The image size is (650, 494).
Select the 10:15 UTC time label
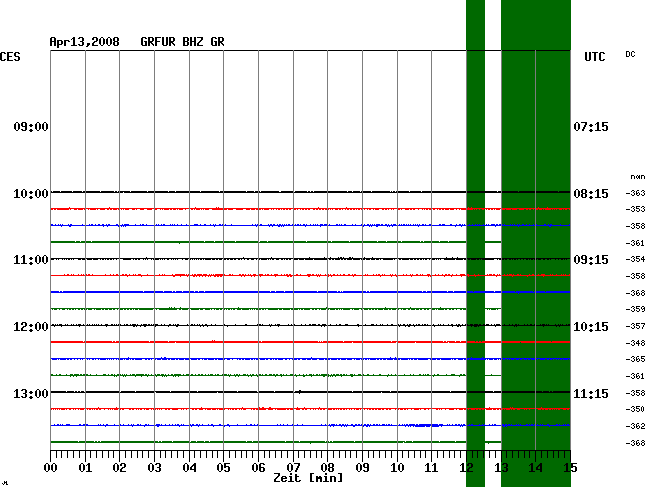(x=591, y=327)
